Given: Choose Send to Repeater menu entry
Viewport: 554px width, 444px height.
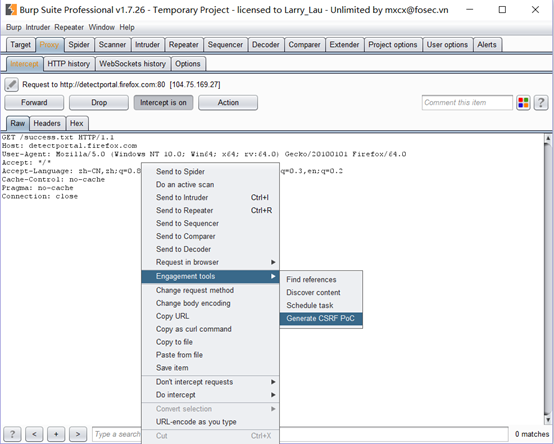Looking at the screenshot, I should (x=210, y=210).
